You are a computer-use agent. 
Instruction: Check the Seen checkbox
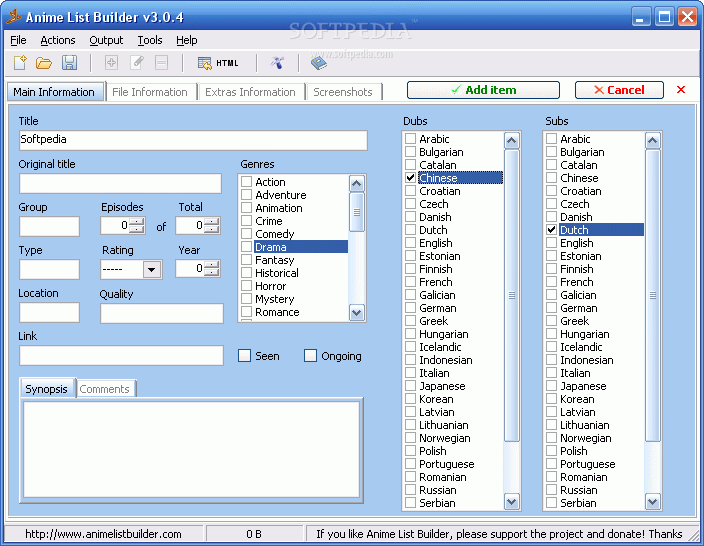tap(244, 356)
